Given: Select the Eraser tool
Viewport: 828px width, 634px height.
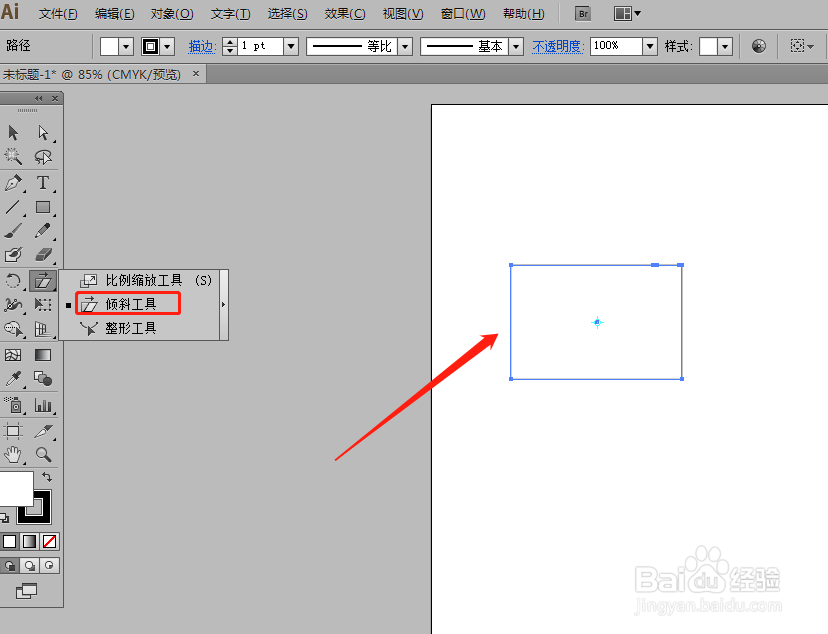Looking at the screenshot, I should [x=43, y=254].
